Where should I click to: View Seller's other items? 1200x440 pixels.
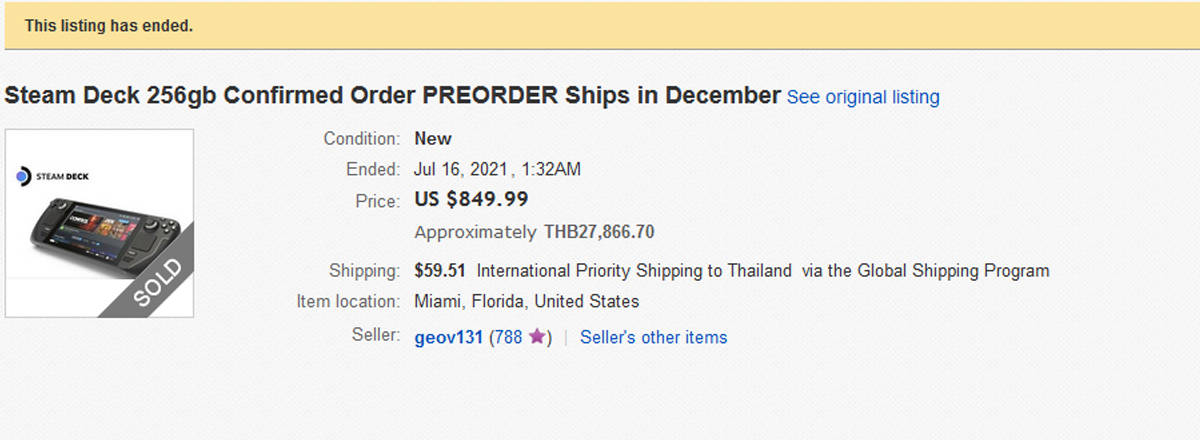click(x=653, y=337)
